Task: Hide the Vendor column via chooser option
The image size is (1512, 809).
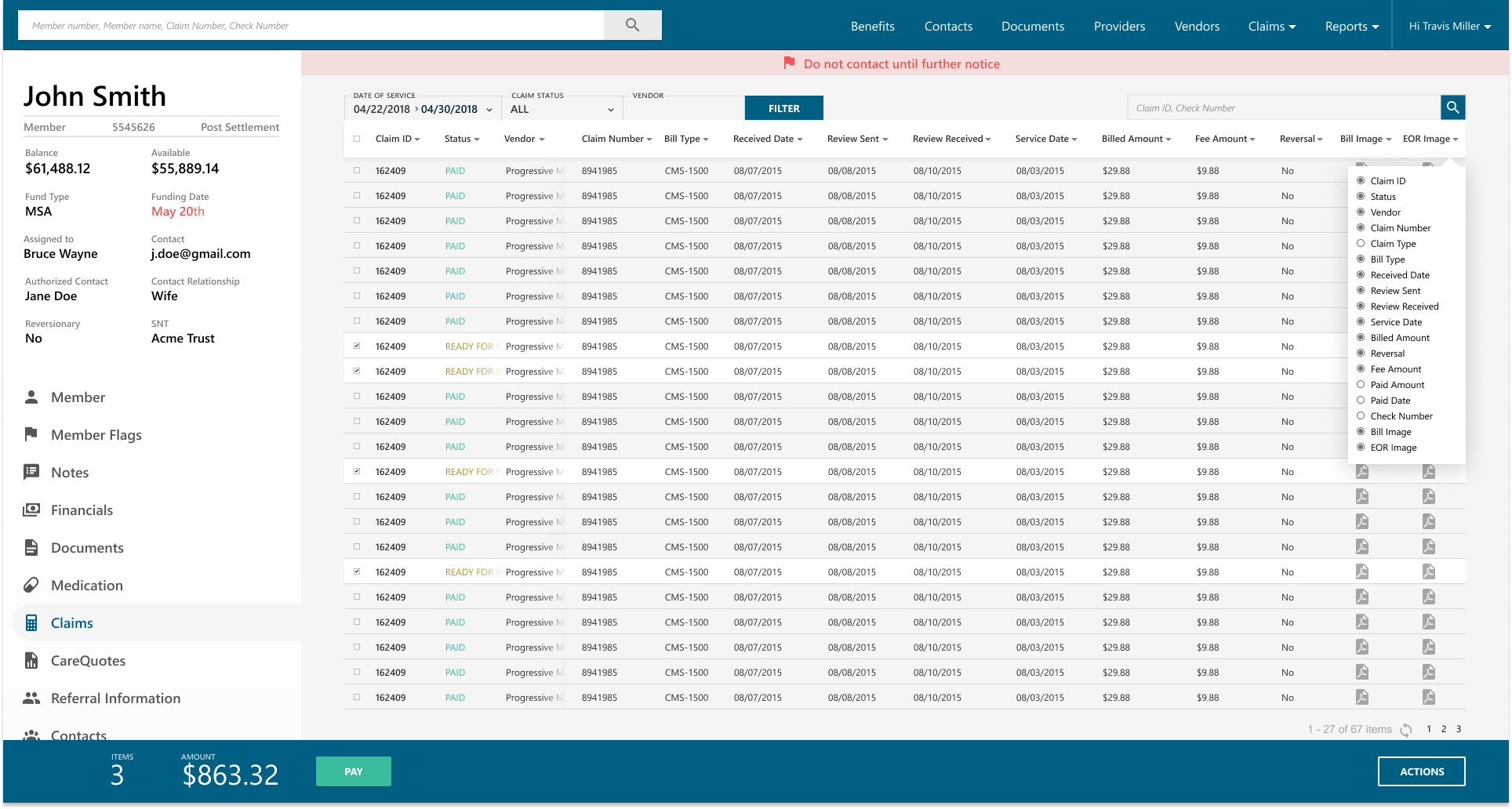Action: pos(1361,212)
